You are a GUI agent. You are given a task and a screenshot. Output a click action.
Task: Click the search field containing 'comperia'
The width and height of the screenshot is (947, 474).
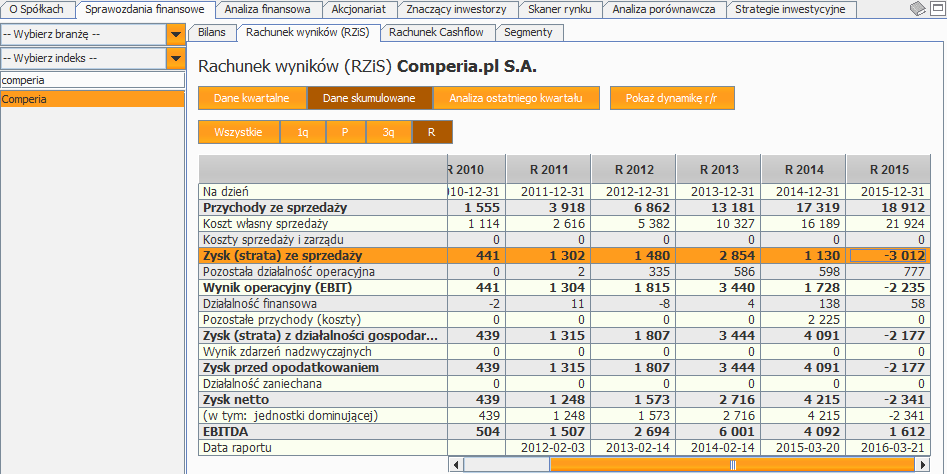(x=92, y=80)
